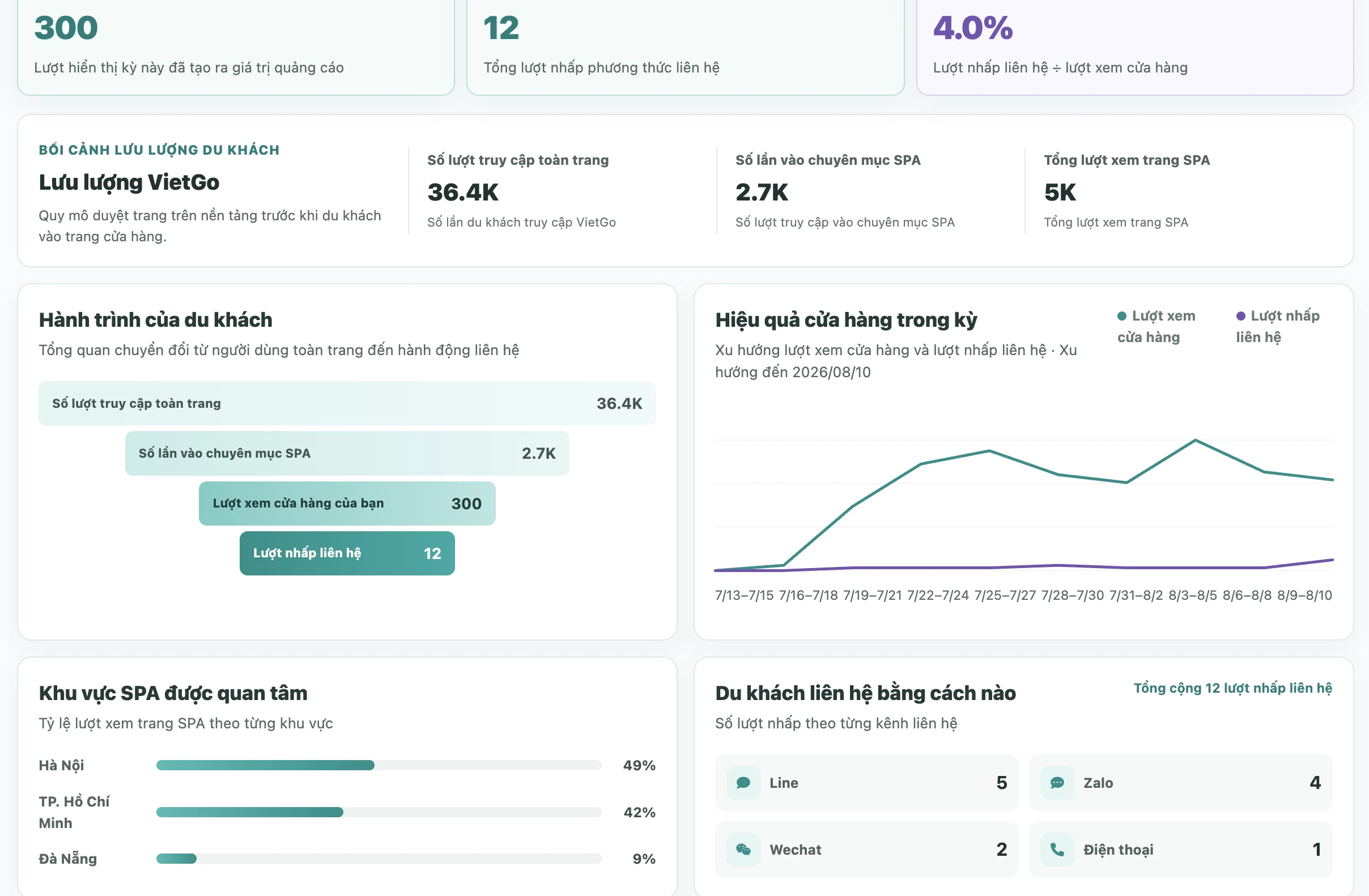Click 'Số lượt nhấp theo từng kênh liên hệ' subtitle

[836, 723]
